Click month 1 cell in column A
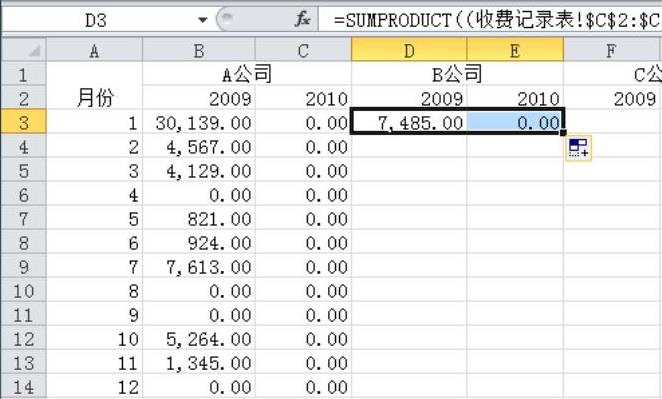The height and width of the screenshot is (399, 662). [94, 122]
